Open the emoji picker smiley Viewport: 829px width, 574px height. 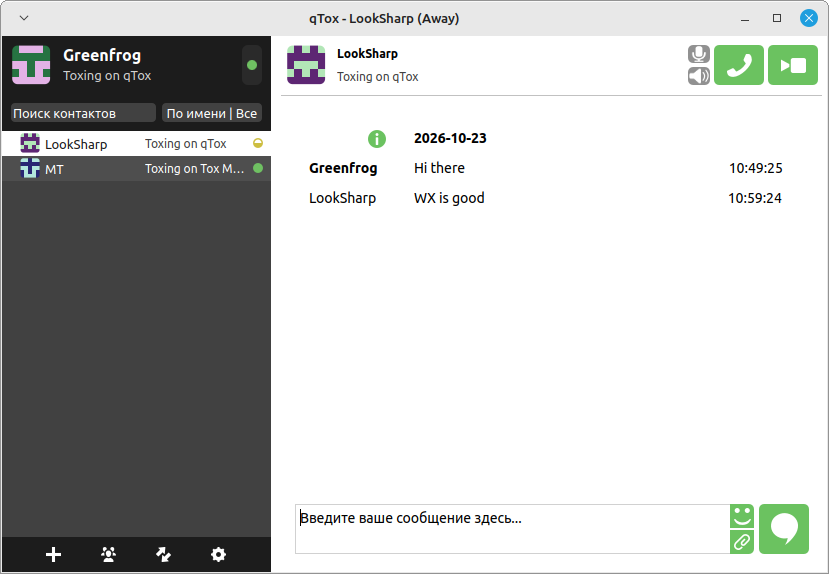pyautogui.click(x=742, y=516)
